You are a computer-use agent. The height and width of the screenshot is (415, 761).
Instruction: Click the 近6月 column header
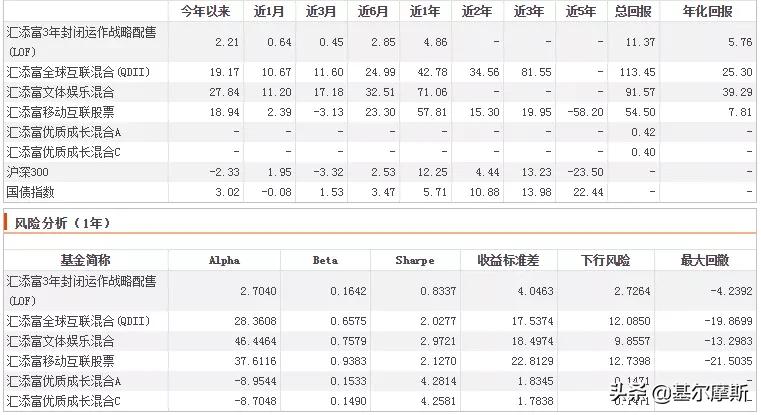pyautogui.click(x=373, y=11)
